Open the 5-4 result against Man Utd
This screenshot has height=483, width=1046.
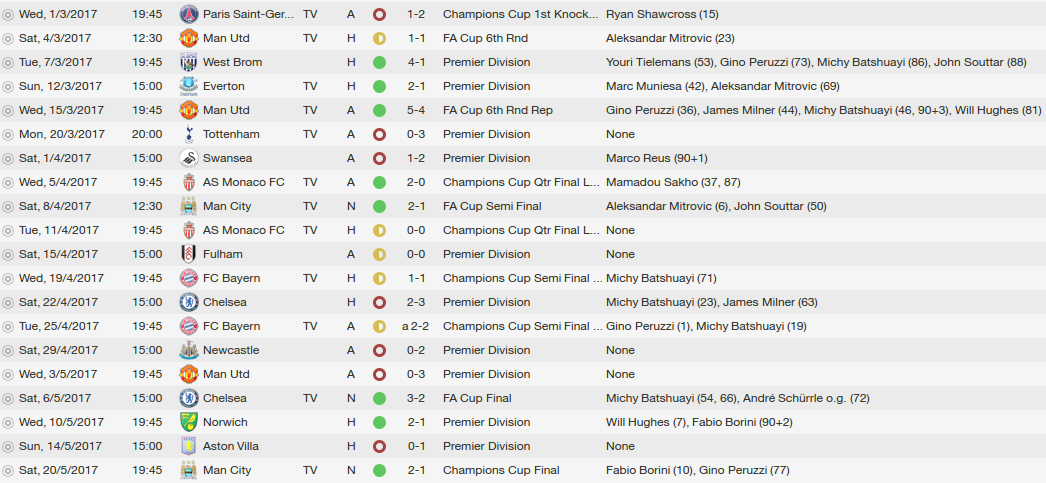pos(418,110)
